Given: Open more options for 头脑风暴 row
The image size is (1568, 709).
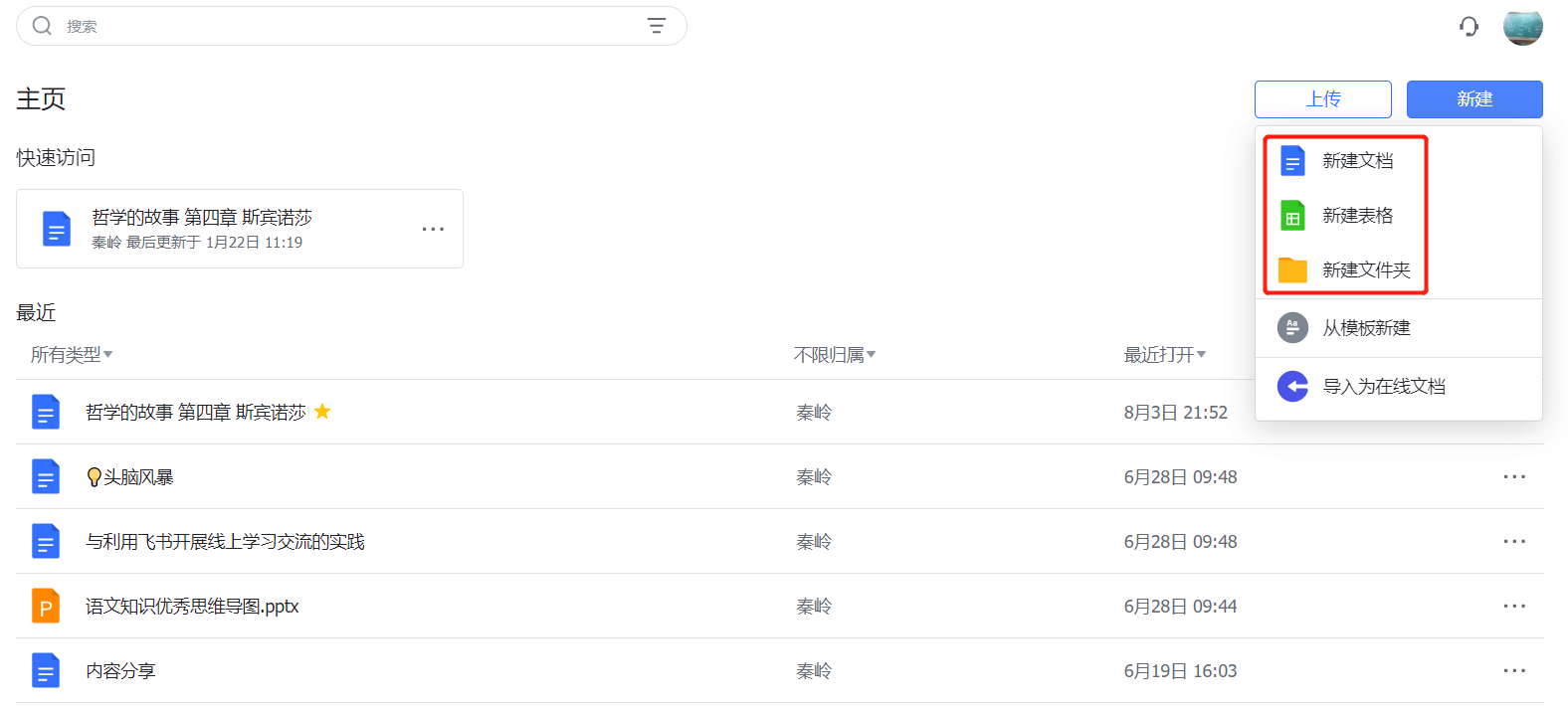Looking at the screenshot, I should click(1514, 476).
